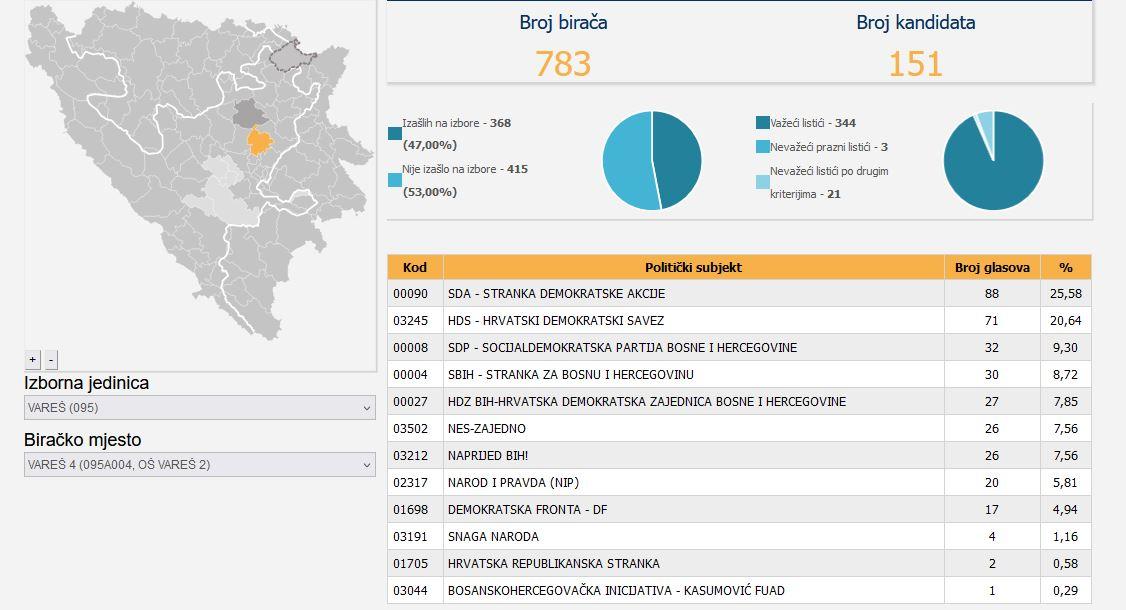Click code 01705 in the Kod column
1126x610 pixels.
point(410,563)
